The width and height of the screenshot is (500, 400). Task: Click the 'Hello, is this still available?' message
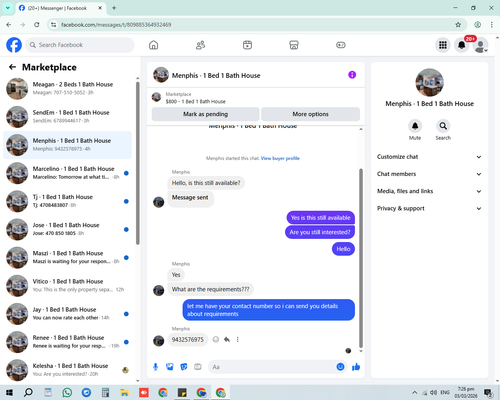(206, 183)
